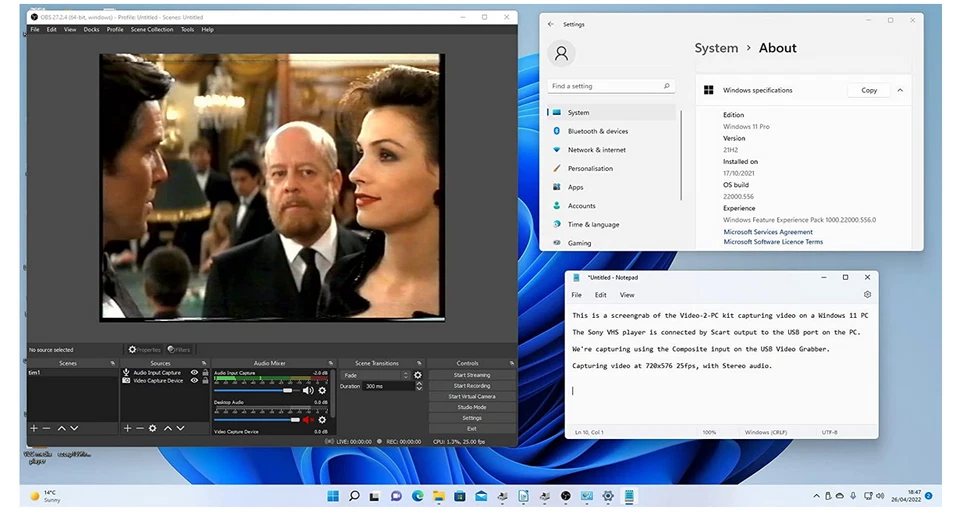Open File Explorer from taskbar
This screenshot has width=960, height=514.
coord(438,496)
